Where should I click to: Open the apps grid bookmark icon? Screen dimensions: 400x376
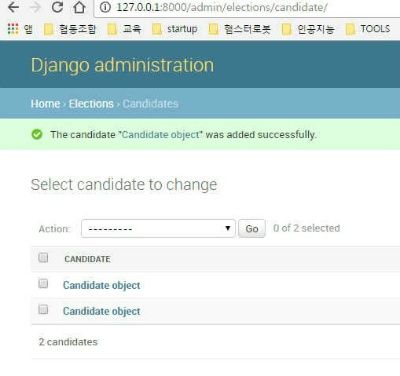tap(13, 29)
